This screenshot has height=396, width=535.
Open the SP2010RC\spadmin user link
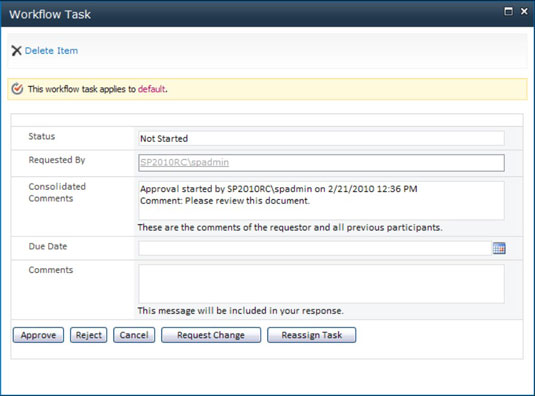(185, 162)
